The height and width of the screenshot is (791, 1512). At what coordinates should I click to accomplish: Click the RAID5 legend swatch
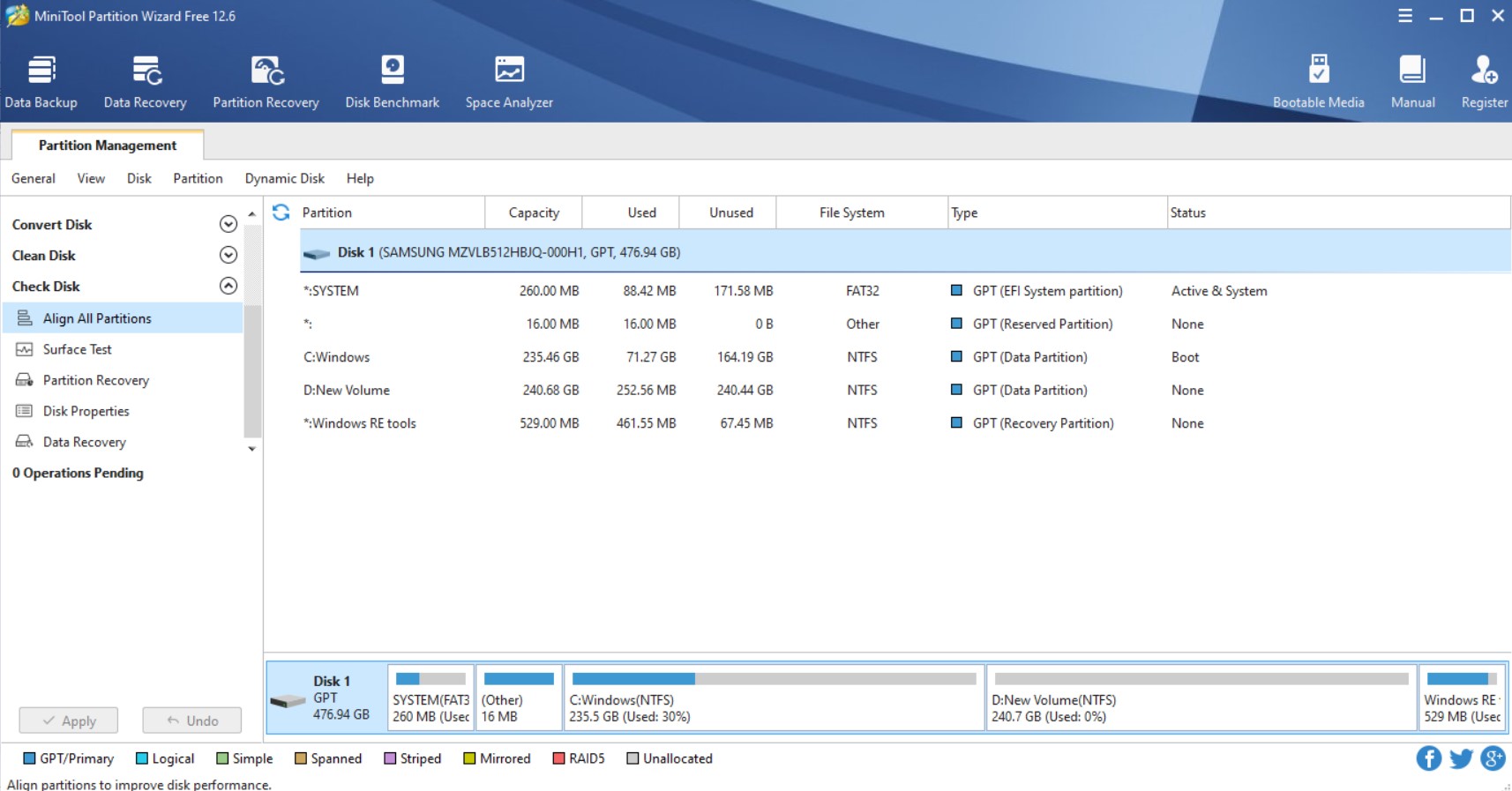[558, 758]
